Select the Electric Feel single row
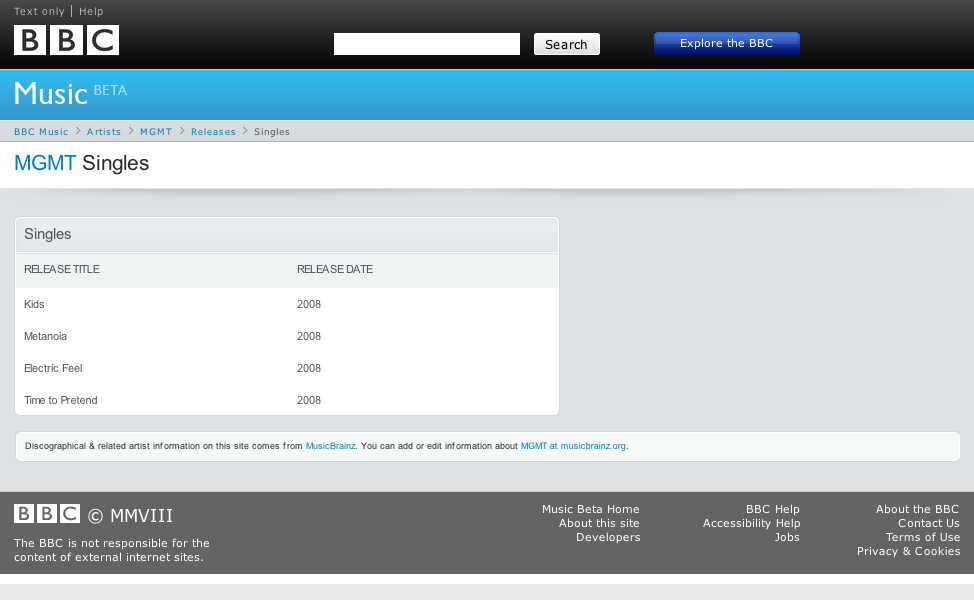Screen dimensions: 974x606 click(287, 368)
